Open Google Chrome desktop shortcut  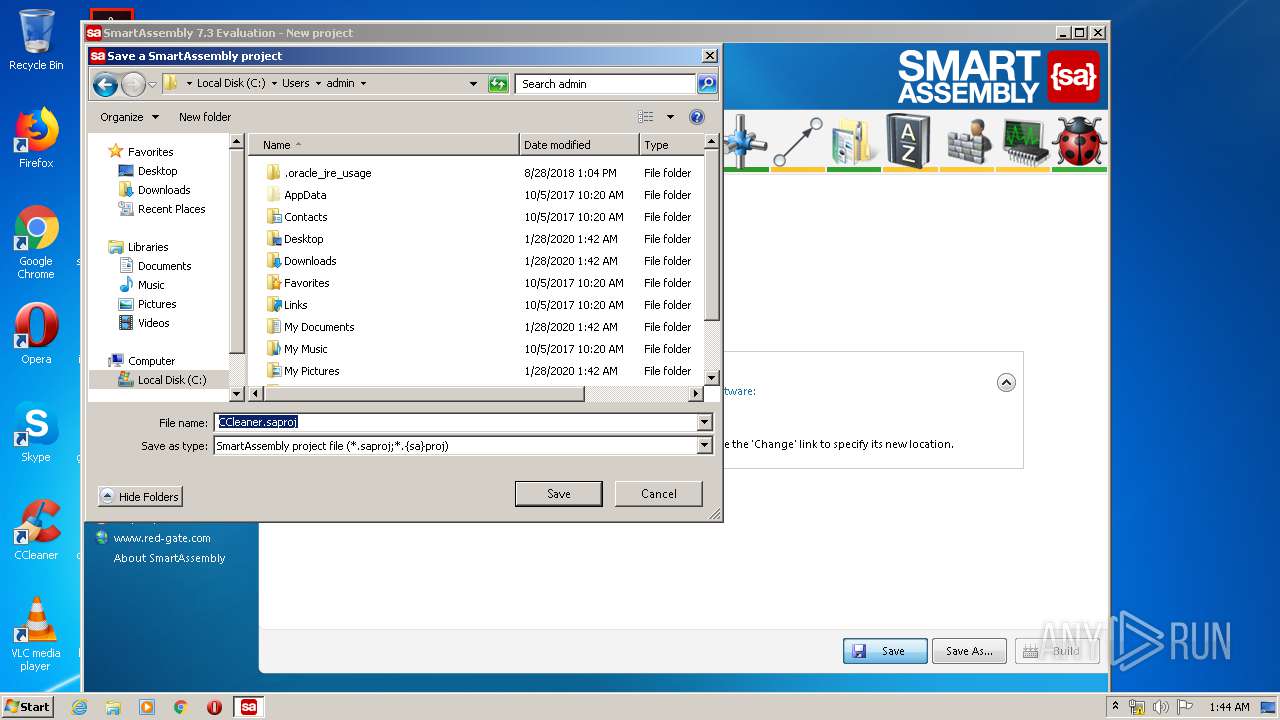coord(36,242)
